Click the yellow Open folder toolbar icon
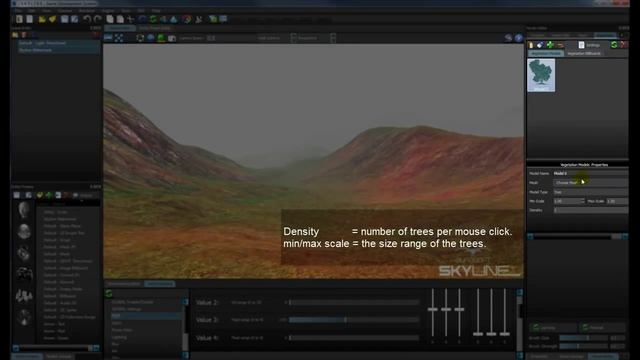Viewport: 640px width, 360px height. click(x=42, y=19)
